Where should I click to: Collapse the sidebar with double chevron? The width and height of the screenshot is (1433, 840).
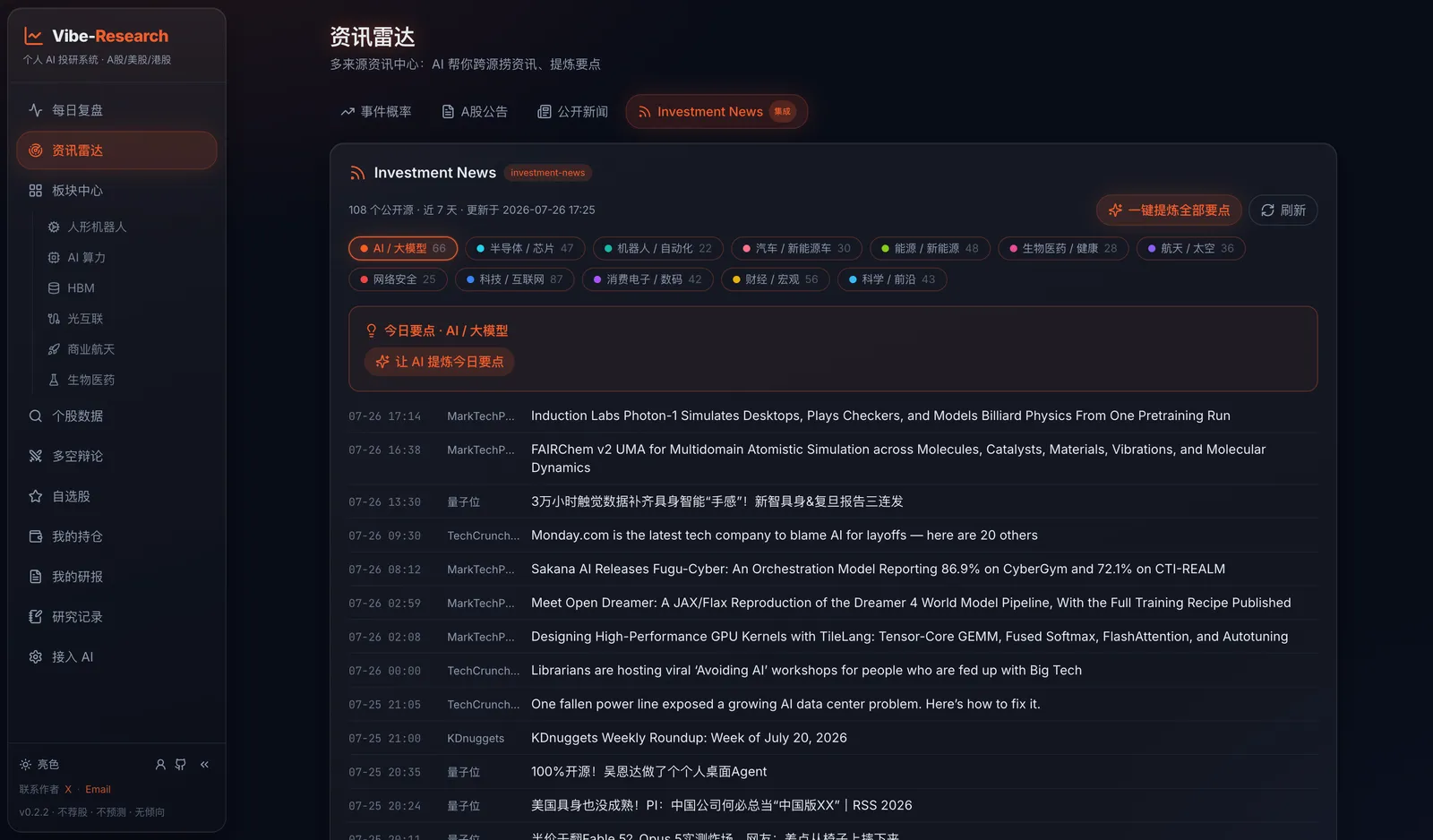point(204,765)
